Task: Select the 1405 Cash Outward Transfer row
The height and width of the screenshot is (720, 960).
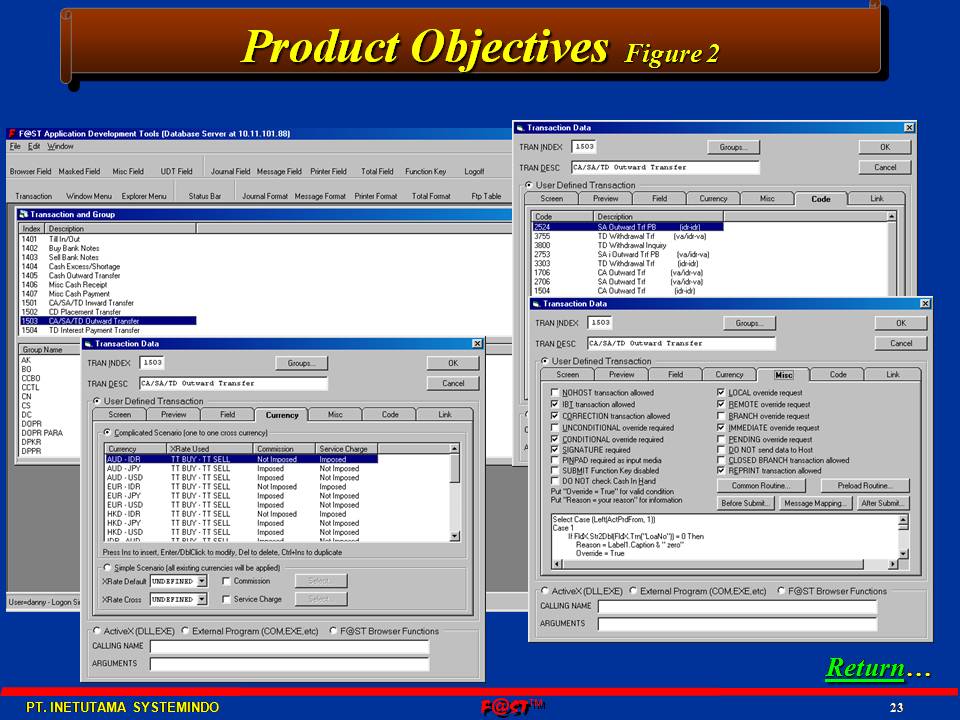Action: point(80,276)
